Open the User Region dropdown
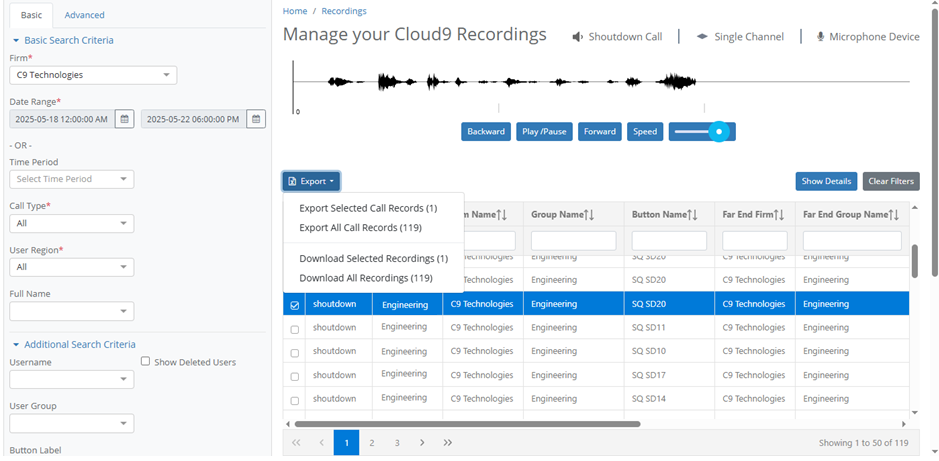This screenshot has height=461, width=939. coord(72,267)
